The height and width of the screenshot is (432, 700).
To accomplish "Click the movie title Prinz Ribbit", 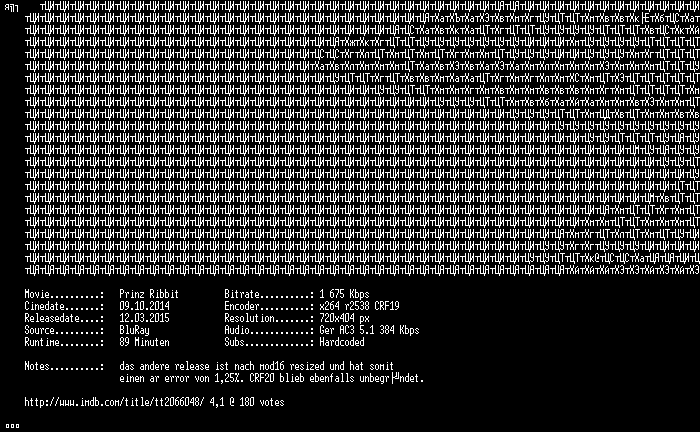I will pos(149,294).
